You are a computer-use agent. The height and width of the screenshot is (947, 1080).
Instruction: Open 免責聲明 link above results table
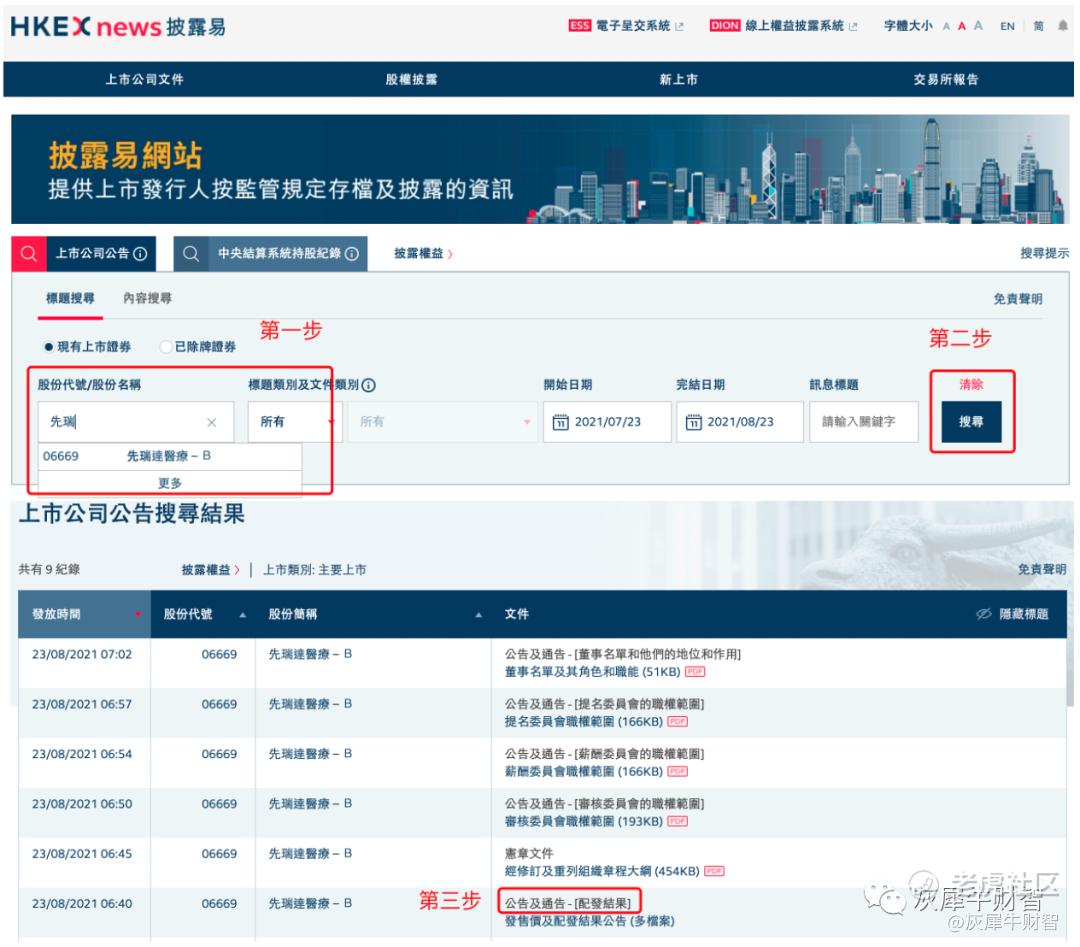[x=1042, y=570]
